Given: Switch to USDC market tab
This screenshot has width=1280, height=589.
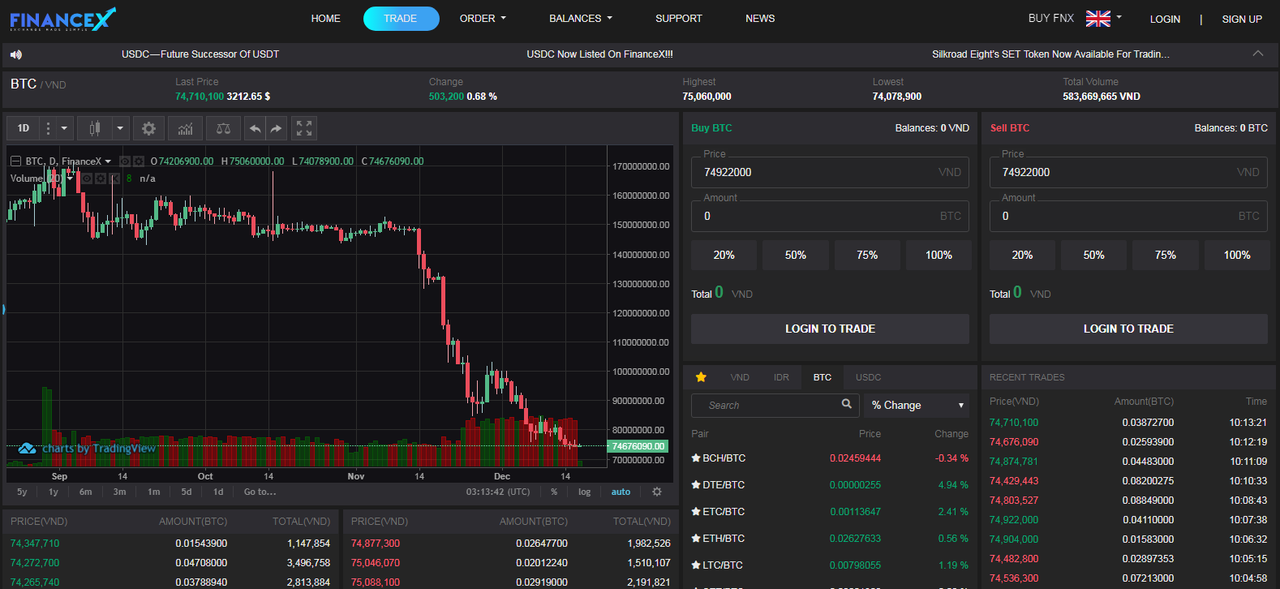Looking at the screenshot, I should (x=869, y=377).
